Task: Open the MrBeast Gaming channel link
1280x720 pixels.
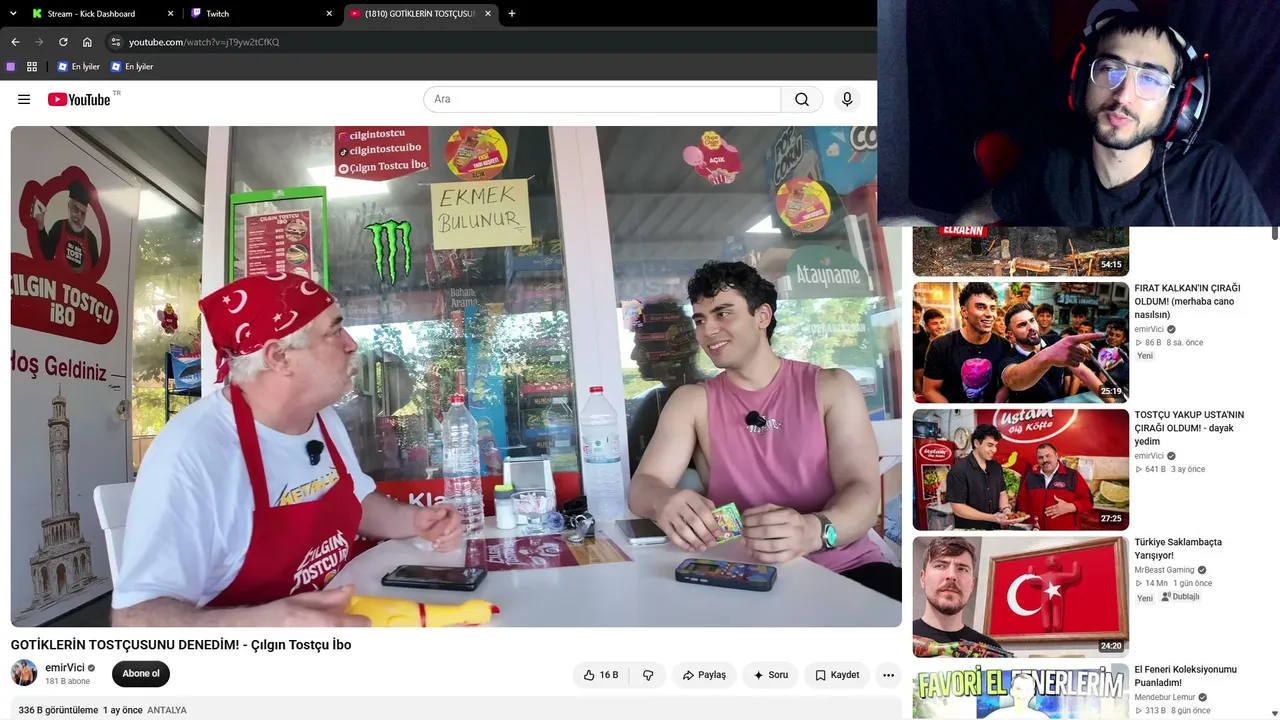Action: (x=1164, y=570)
